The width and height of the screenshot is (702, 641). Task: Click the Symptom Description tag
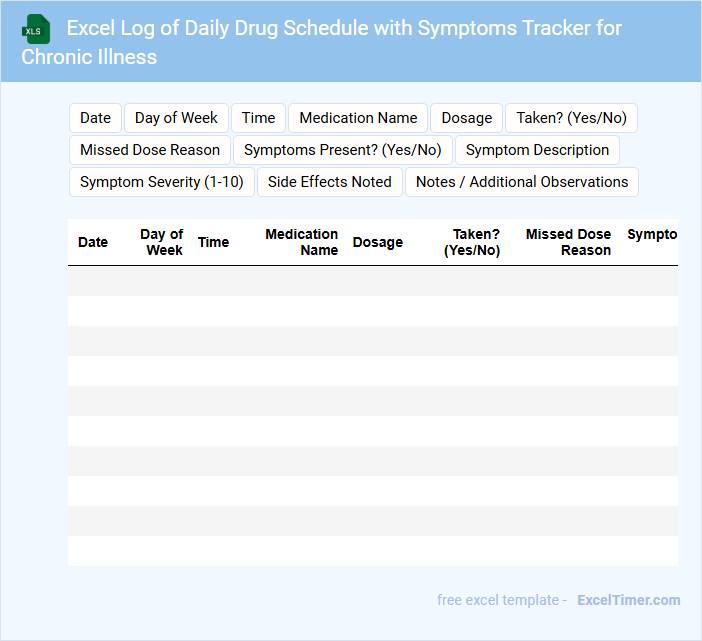(537, 150)
